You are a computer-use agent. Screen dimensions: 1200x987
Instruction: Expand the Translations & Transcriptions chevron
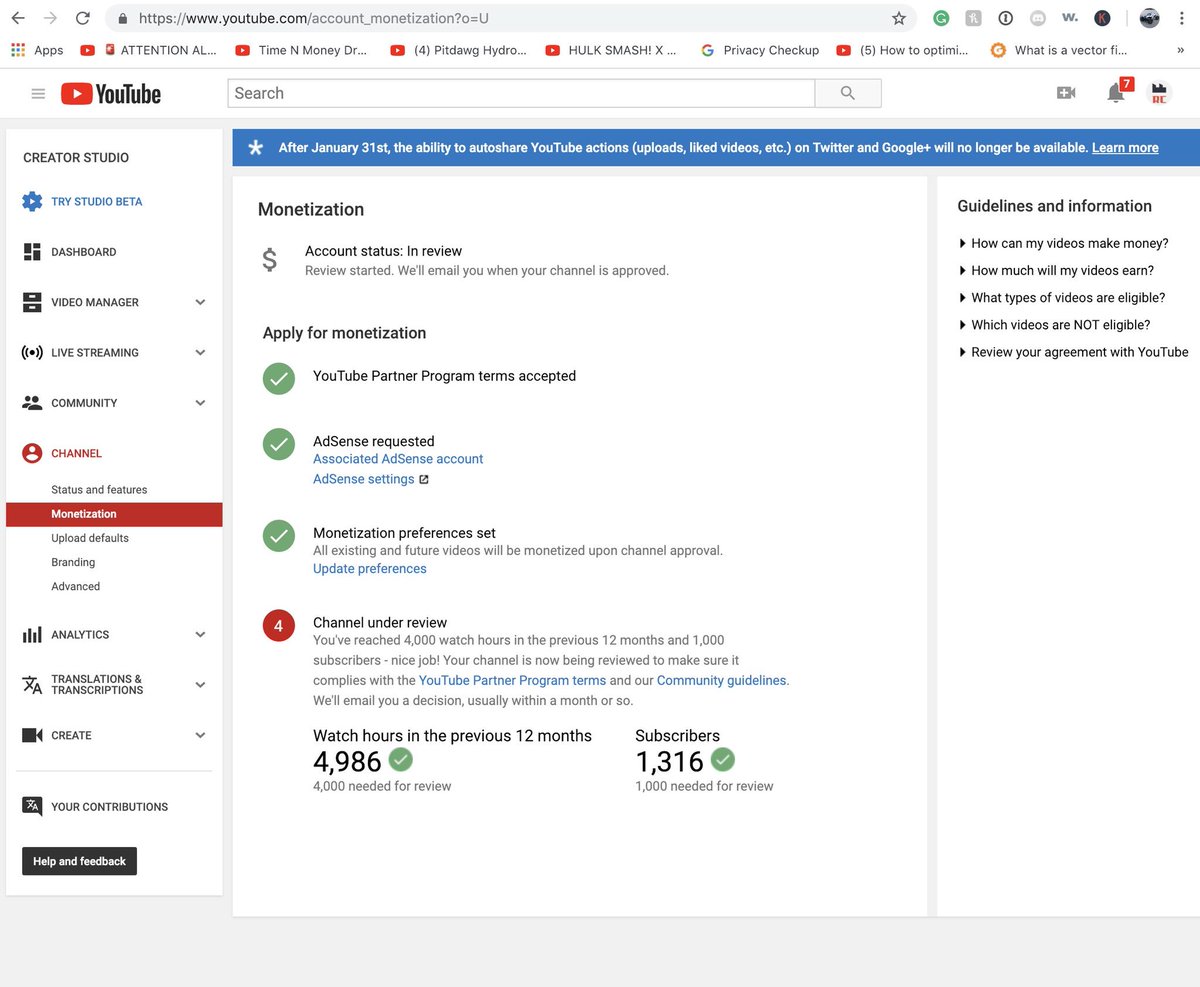200,685
